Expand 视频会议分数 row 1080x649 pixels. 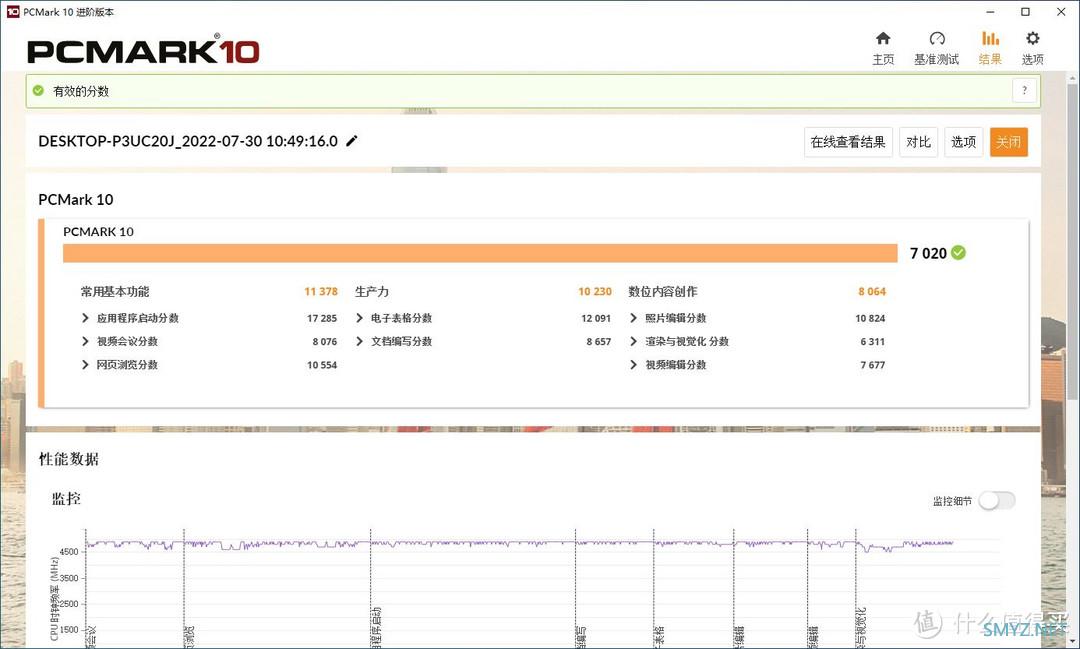85,342
